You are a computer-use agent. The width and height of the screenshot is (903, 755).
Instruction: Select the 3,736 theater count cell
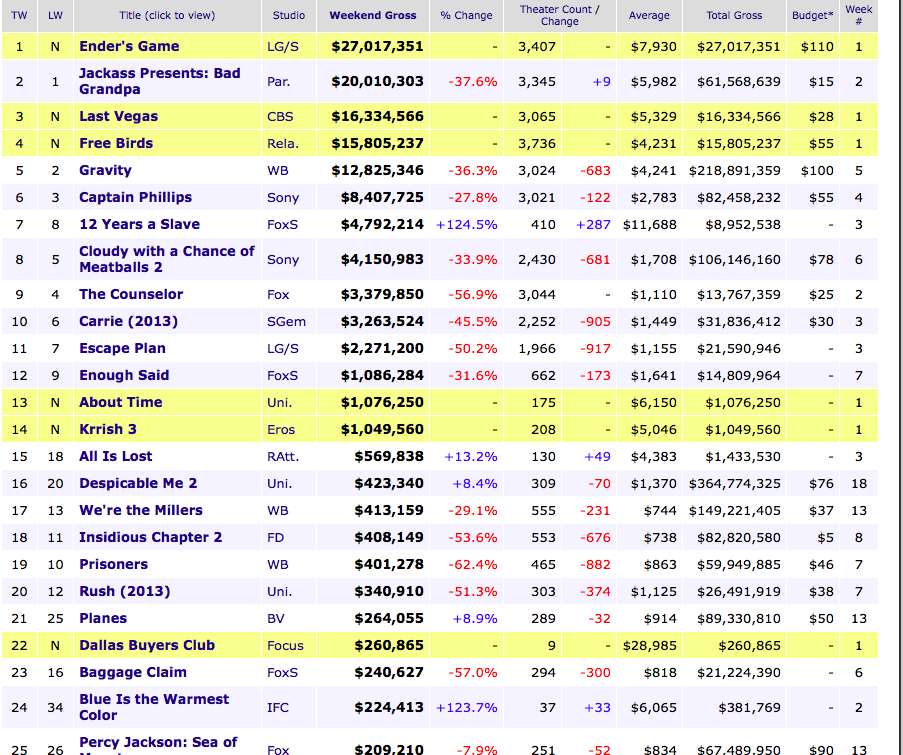click(x=537, y=144)
